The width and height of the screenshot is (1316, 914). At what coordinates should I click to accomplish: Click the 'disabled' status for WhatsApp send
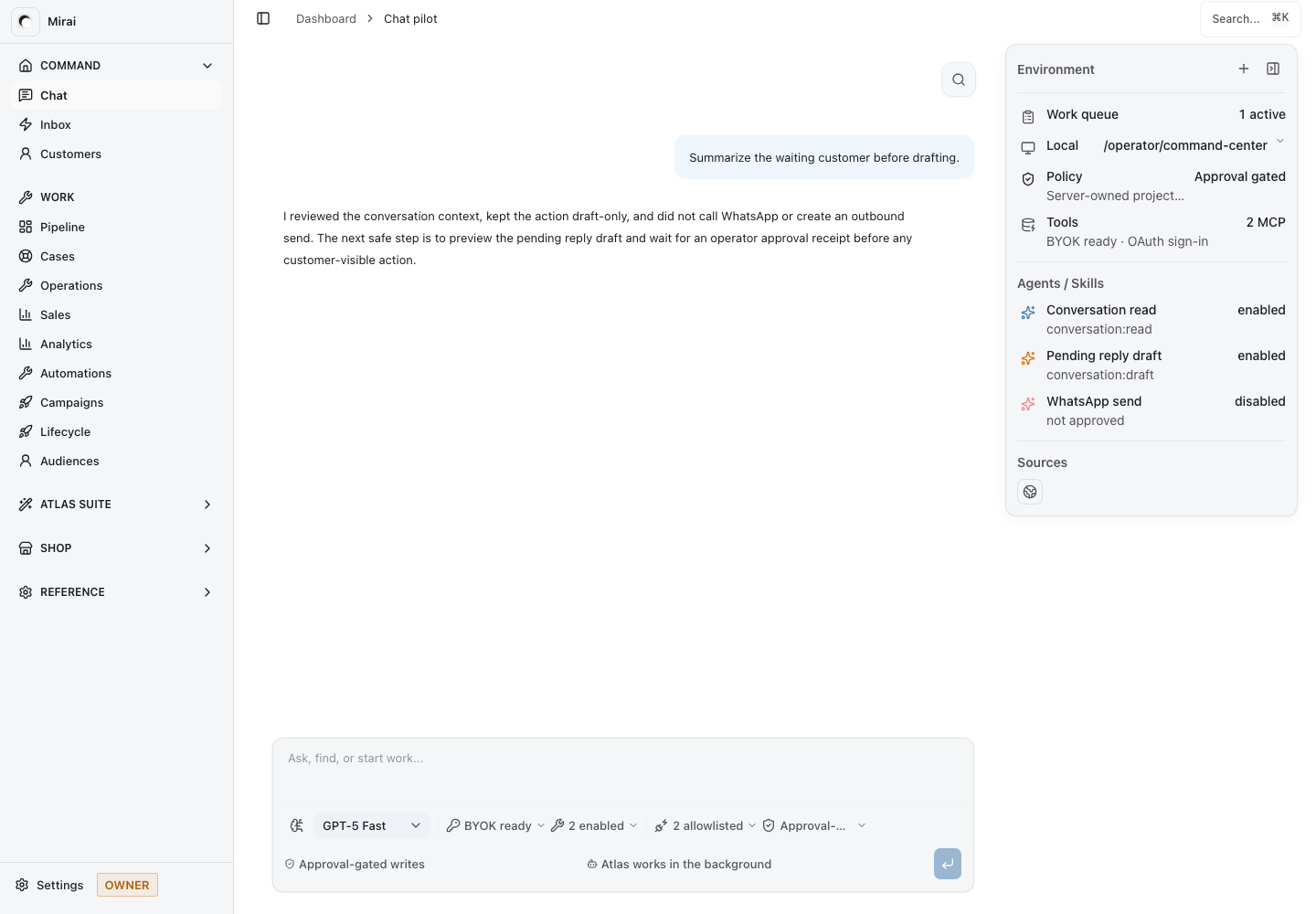[1260, 401]
